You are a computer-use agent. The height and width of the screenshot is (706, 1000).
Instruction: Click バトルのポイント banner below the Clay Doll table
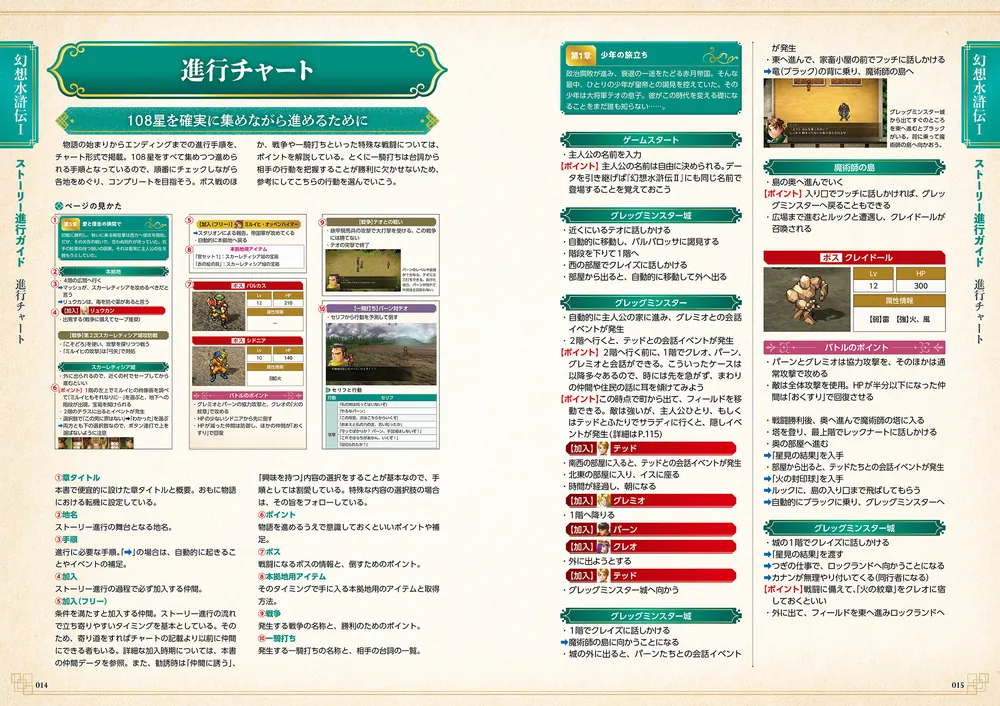click(854, 348)
